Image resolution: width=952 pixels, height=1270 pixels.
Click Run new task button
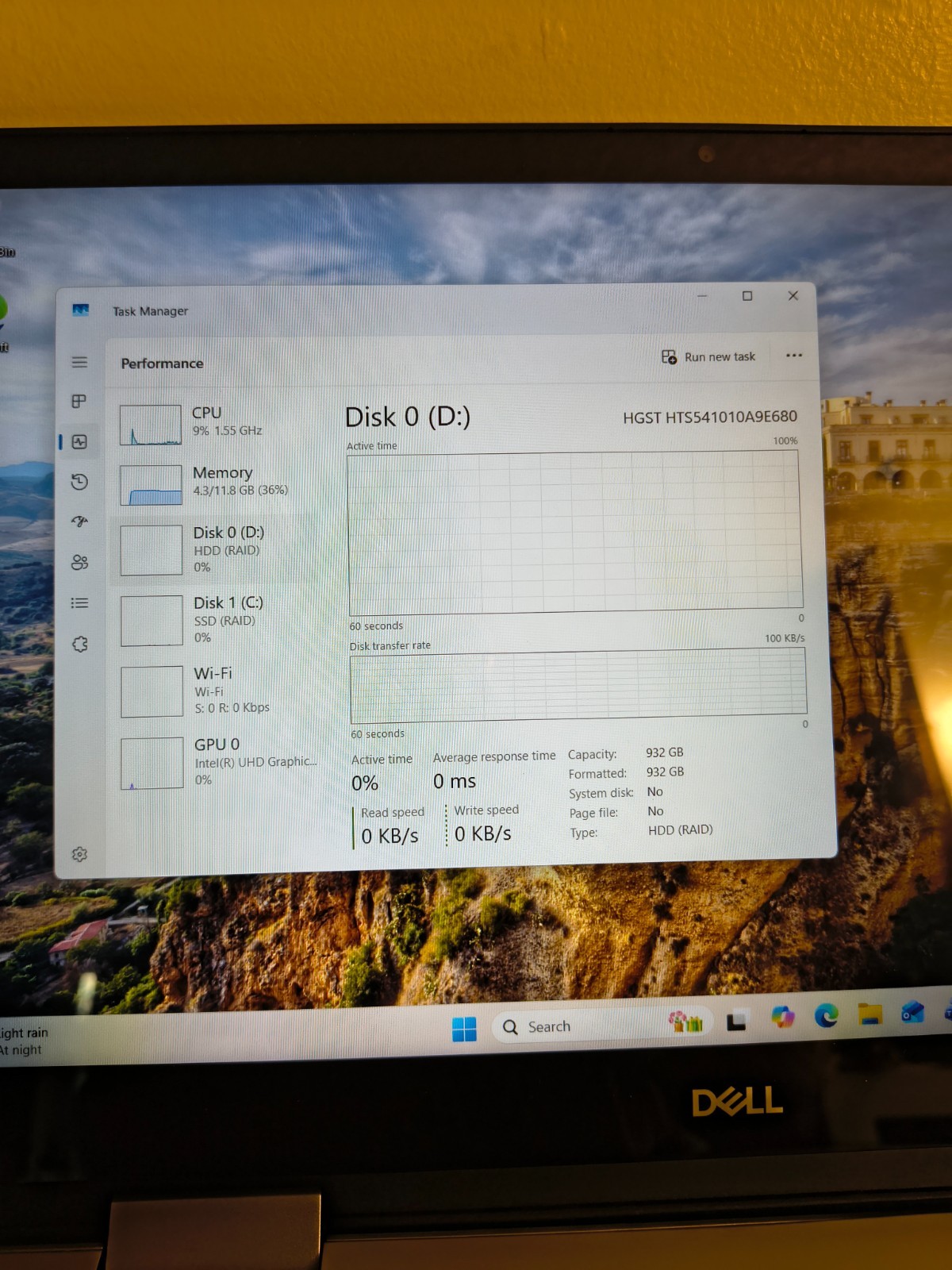708,357
